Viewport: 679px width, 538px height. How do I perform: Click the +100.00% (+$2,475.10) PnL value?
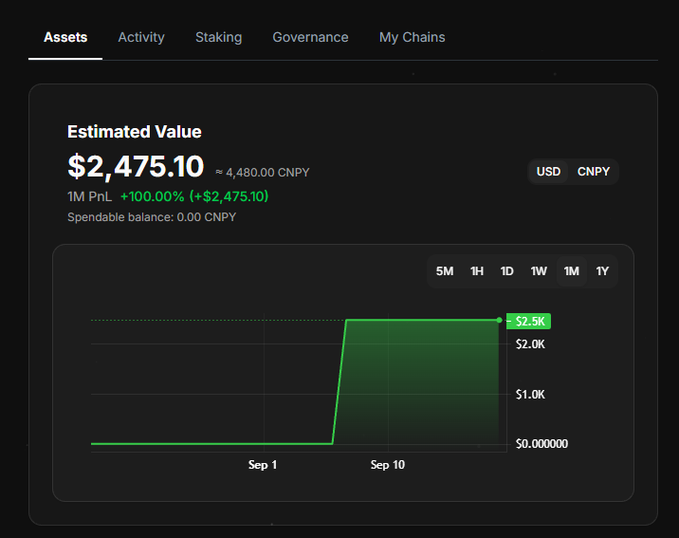click(194, 197)
